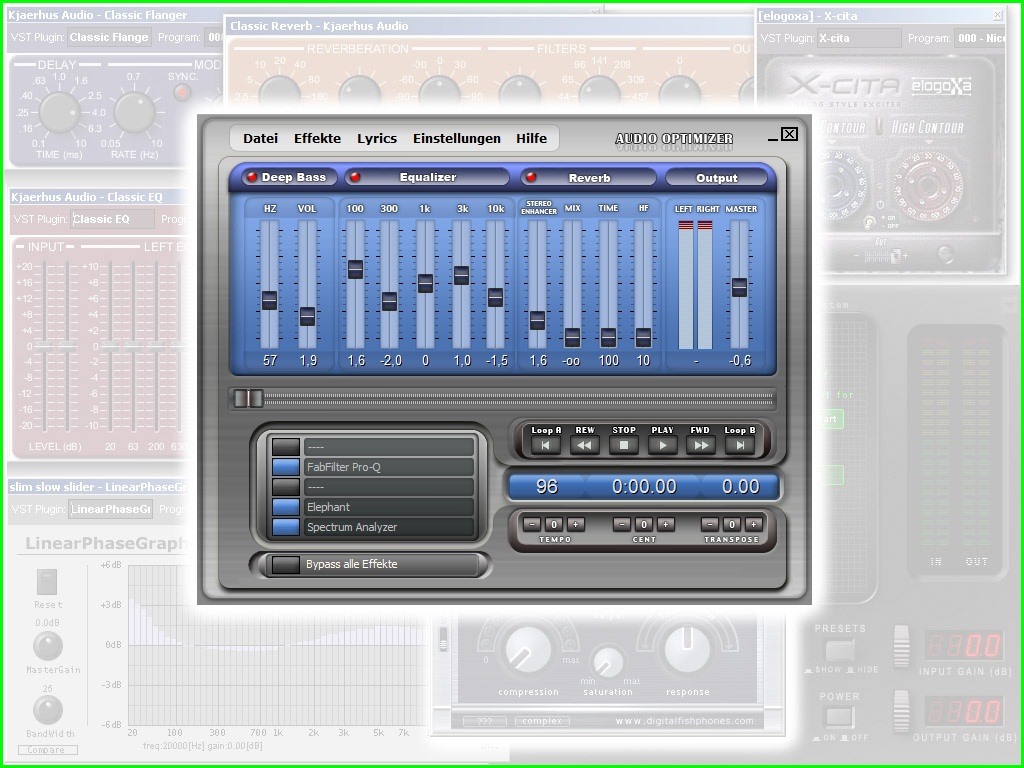
Task: Click the FWD fast-forward button
Action: click(700, 446)
